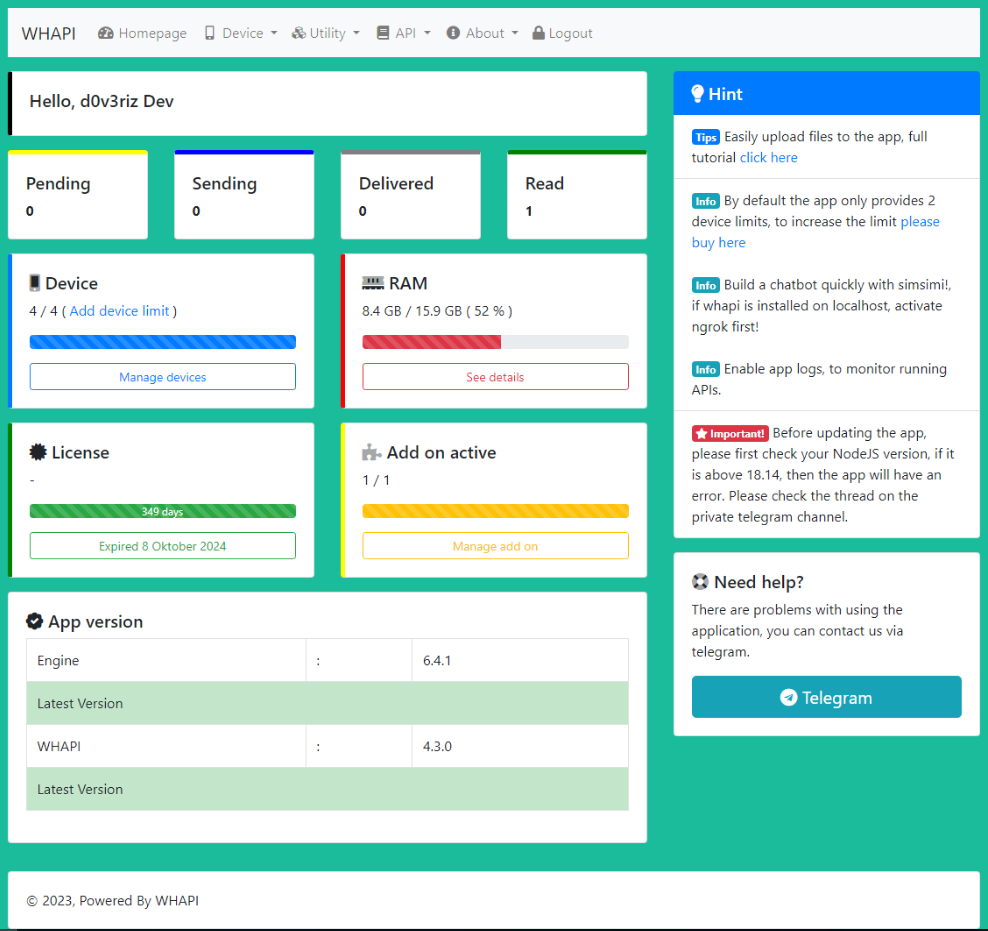Click the WHAPI row label in table
This screenshot has height=931, width=988.
[59, 746]
